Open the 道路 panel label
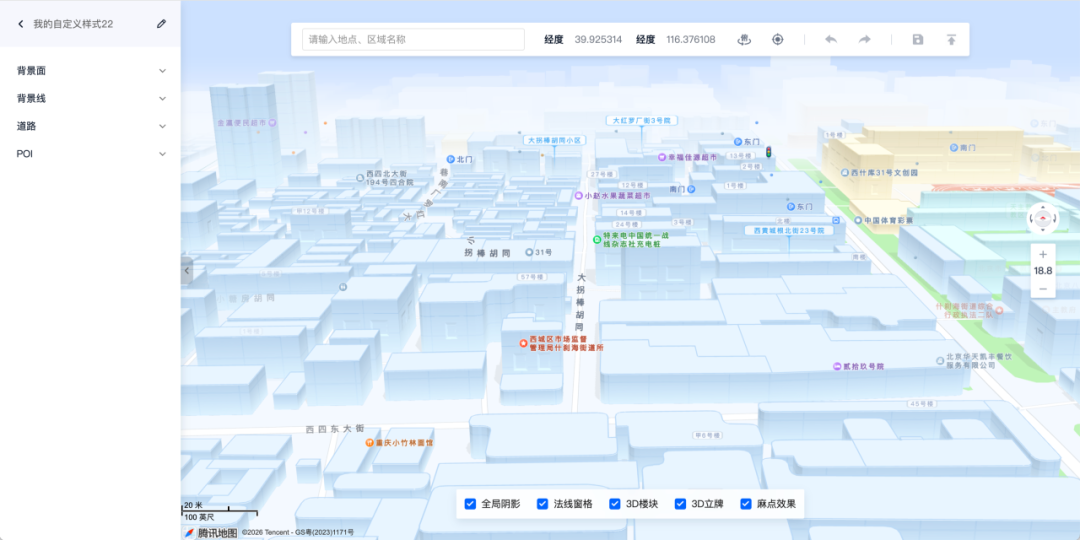The width and height of the screenshot is (1080, 540). tap(26, 126)
